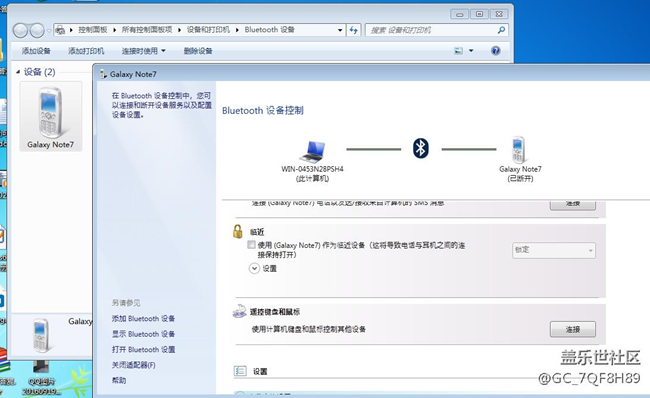Click the padlock proximity icon
650x398 pixels.
pyautogui.click(x=238, y=231)
